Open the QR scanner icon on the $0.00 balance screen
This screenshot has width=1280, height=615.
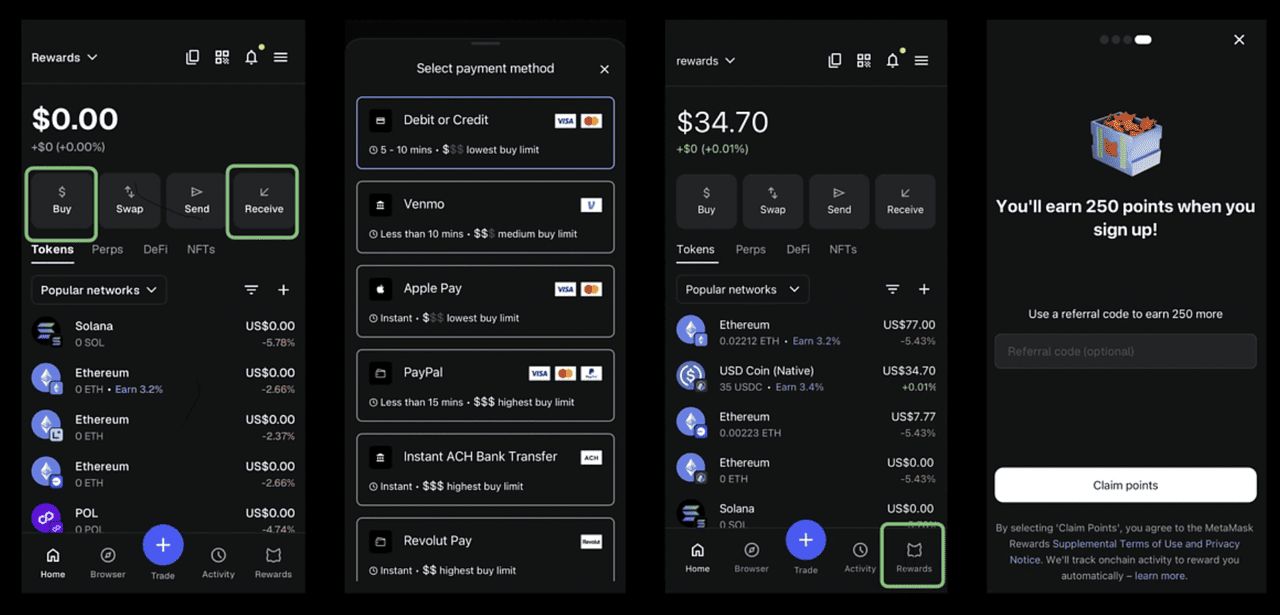point(222,57)
